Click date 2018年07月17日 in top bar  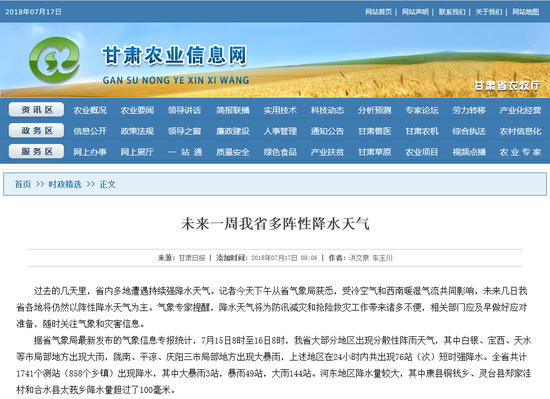tap(33, 12)
